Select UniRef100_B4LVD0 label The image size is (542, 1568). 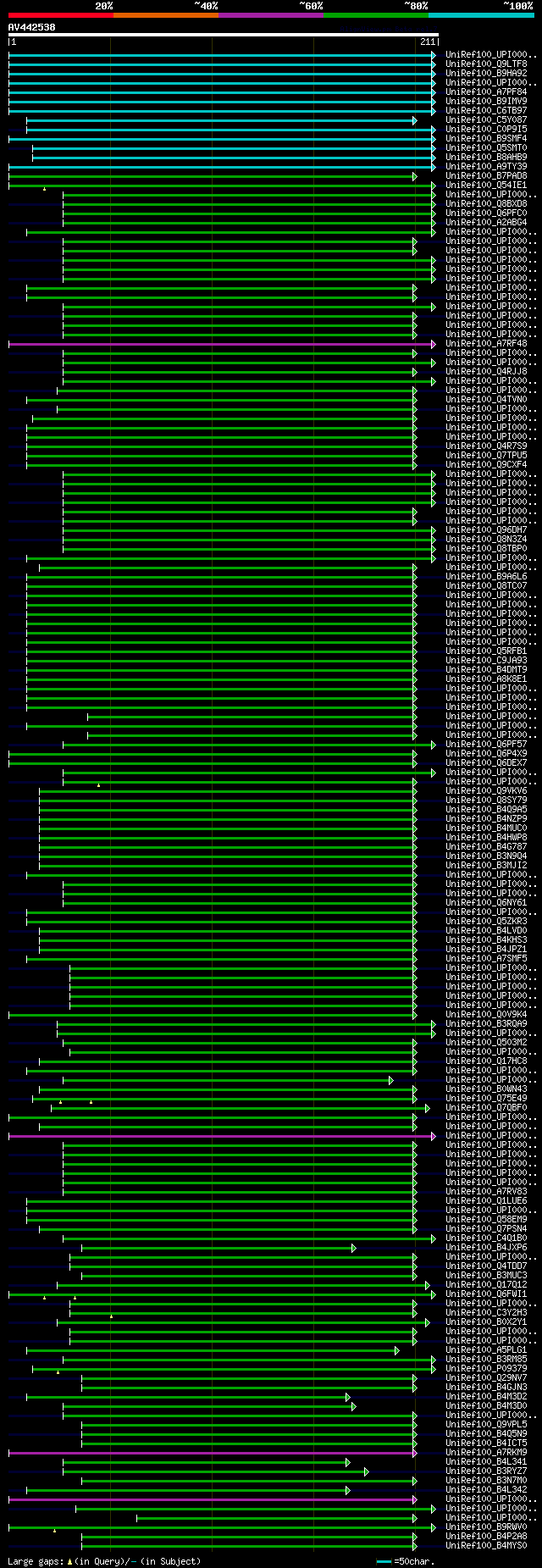[x=486, y=931]
